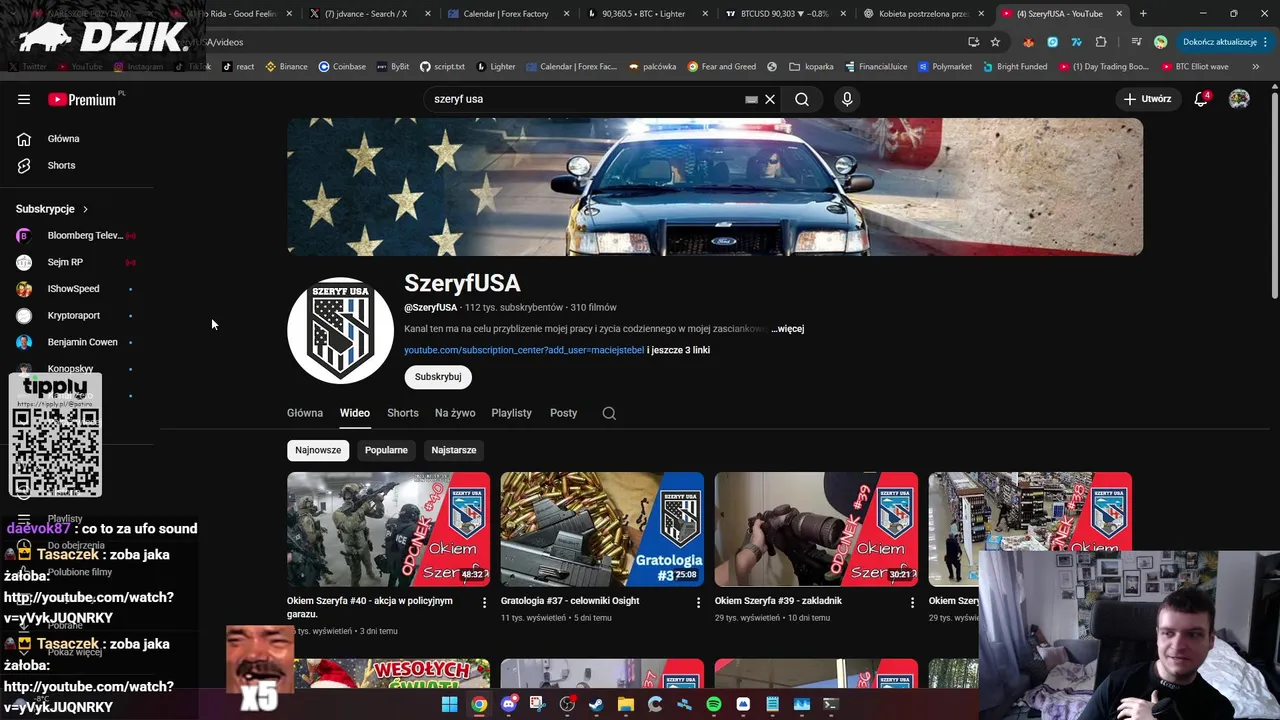Open the Polymarket bookmark
Viewport: 1280px width, 720px height.
tap(944, 66)
